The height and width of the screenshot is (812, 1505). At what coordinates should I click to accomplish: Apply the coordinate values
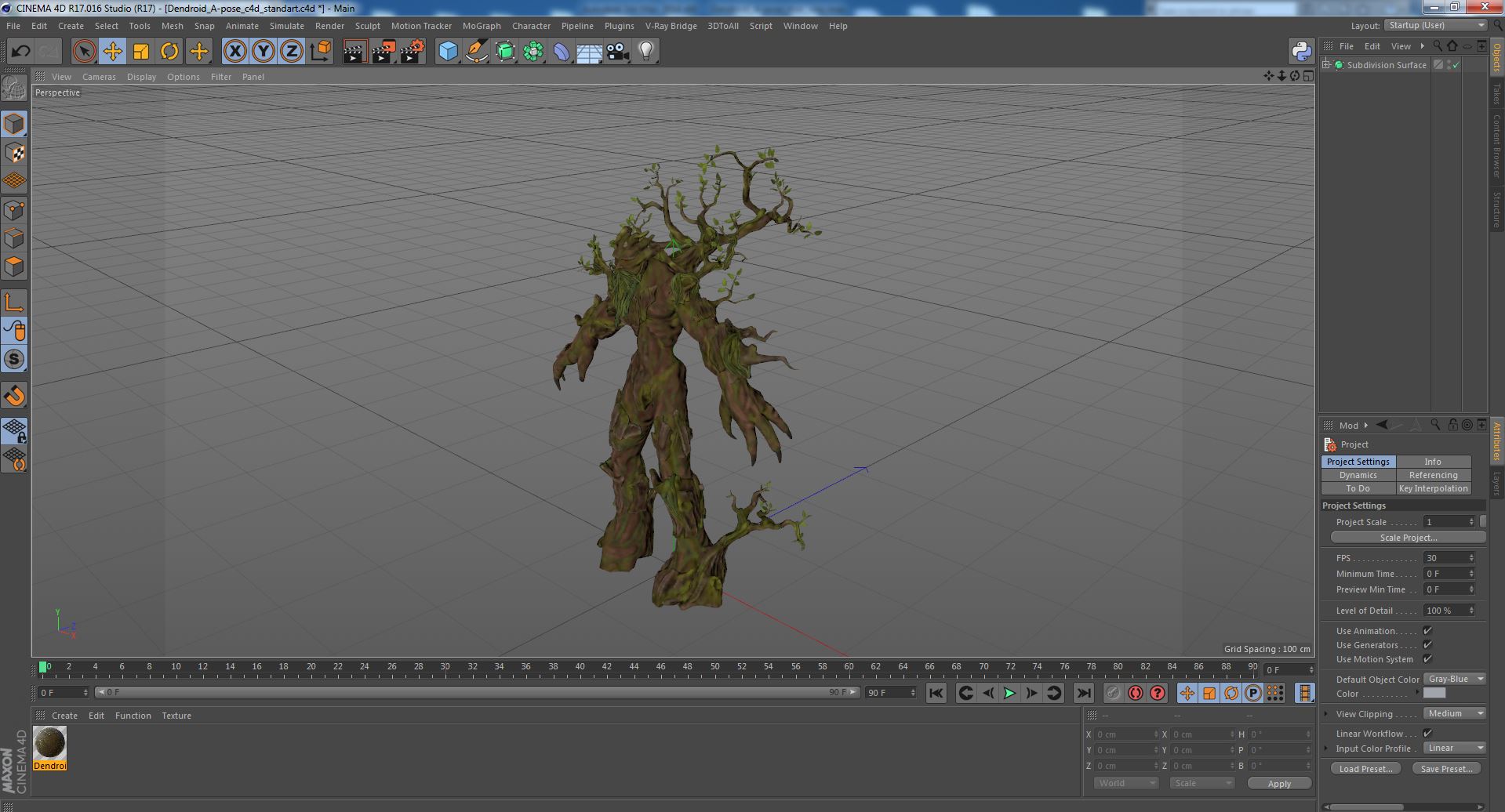pyautogui.click(x=1279, y=784)
